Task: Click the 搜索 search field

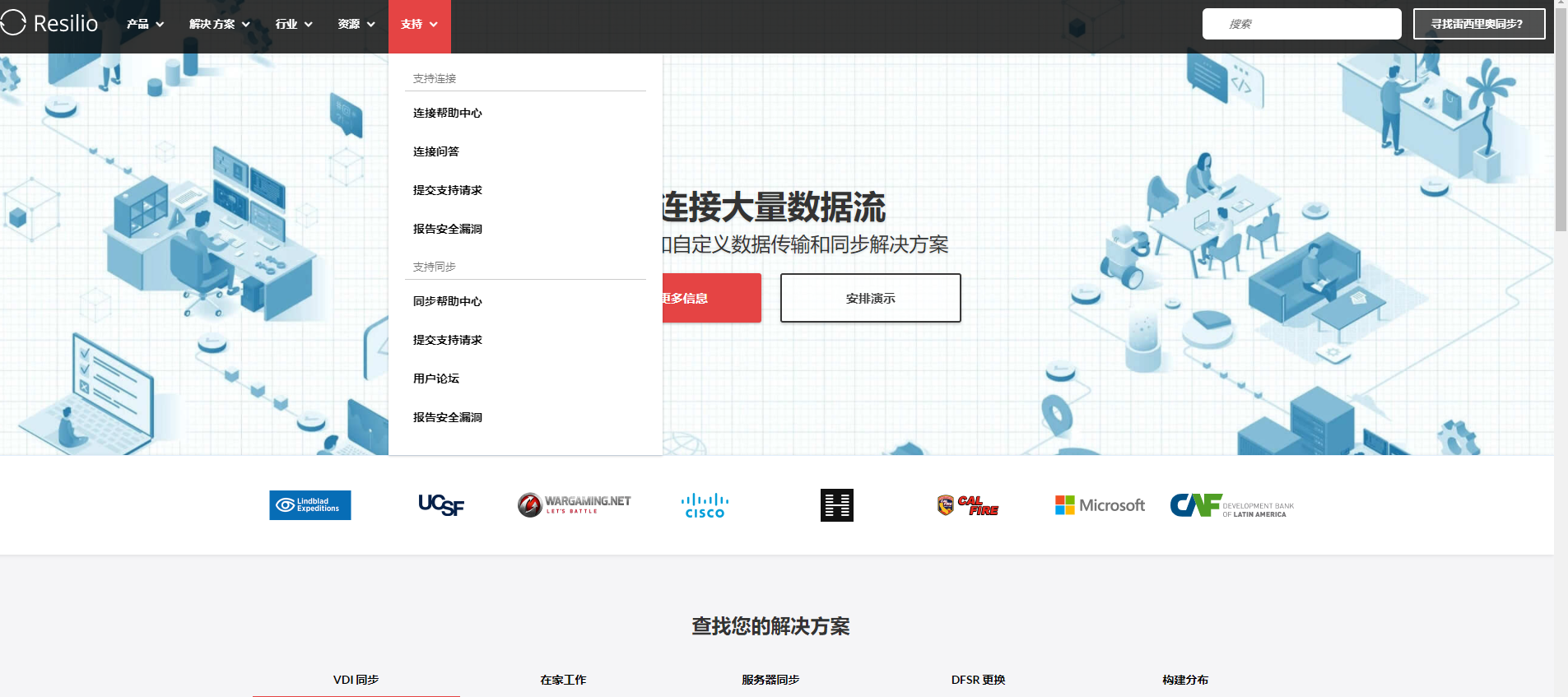Action: (x=1302, y=24)
